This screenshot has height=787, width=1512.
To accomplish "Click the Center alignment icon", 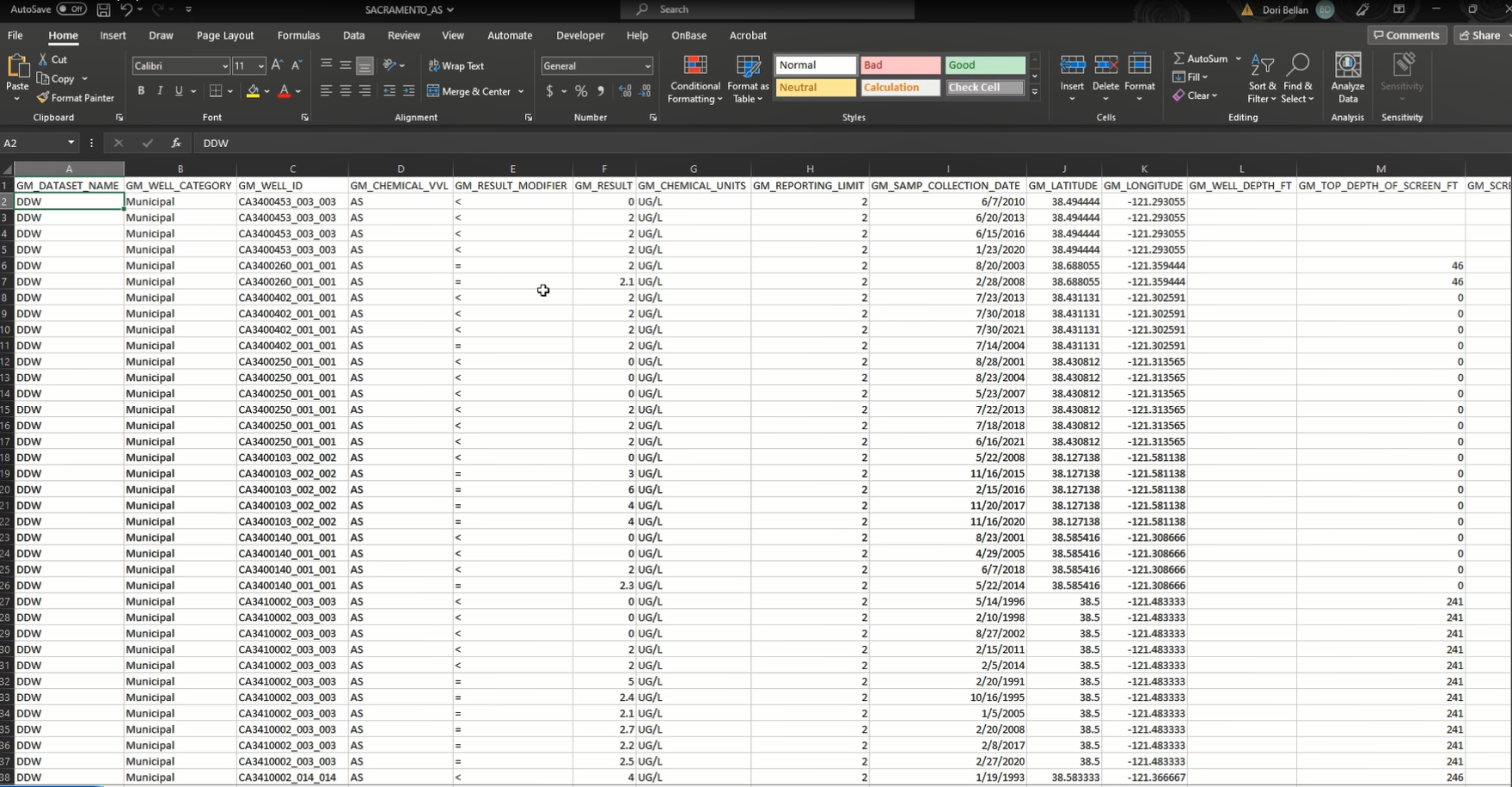I will 346,91.
